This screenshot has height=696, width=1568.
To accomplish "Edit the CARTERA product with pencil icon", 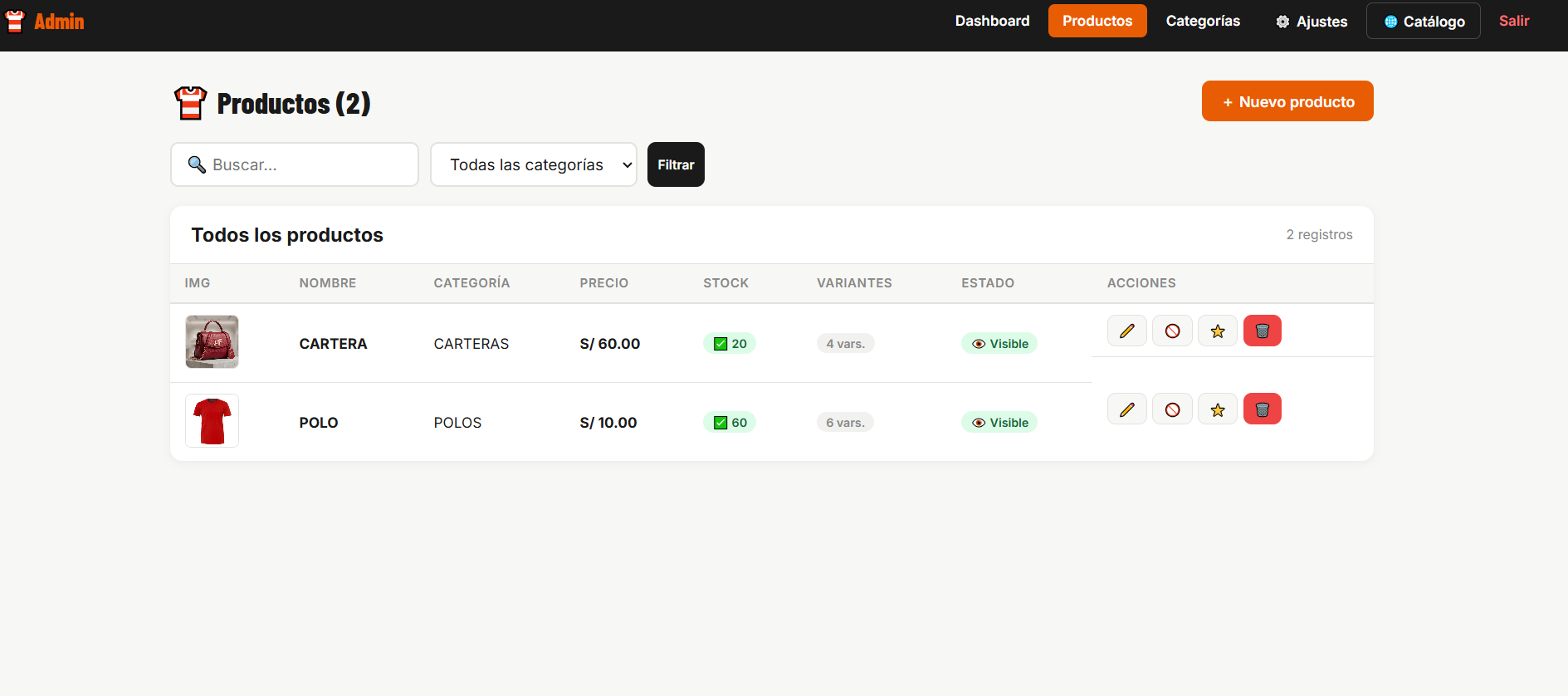I will point(1126,331).
